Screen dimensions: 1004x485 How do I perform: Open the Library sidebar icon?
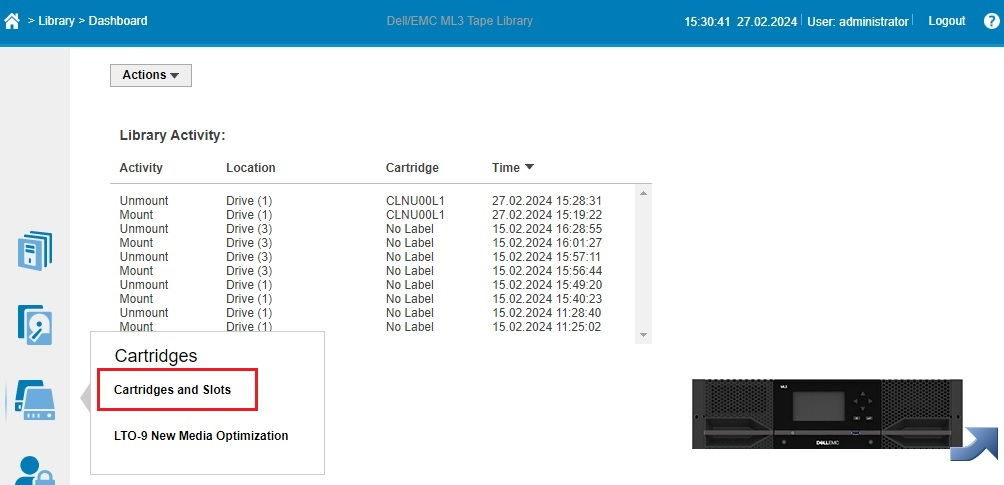[35, 251]
